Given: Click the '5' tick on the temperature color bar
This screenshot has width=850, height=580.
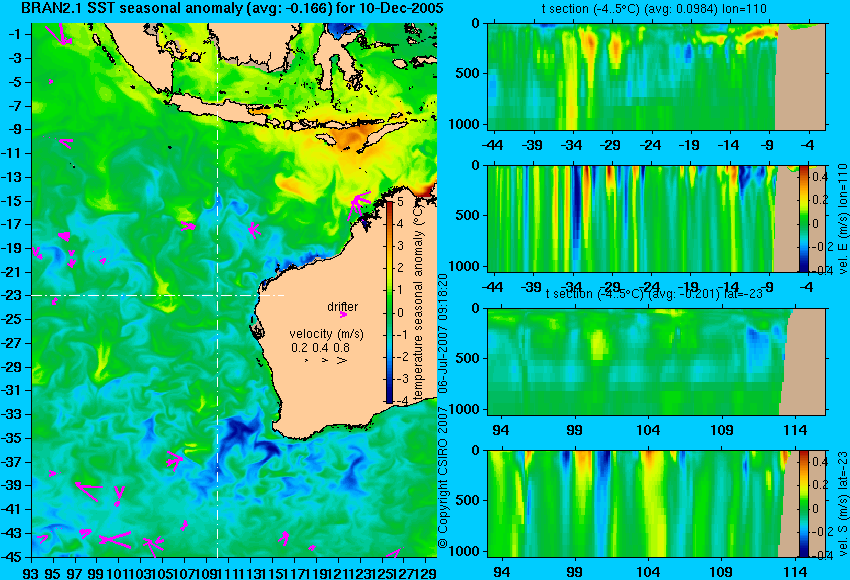Looking at the screenshot, I should (x=400, y=202).
